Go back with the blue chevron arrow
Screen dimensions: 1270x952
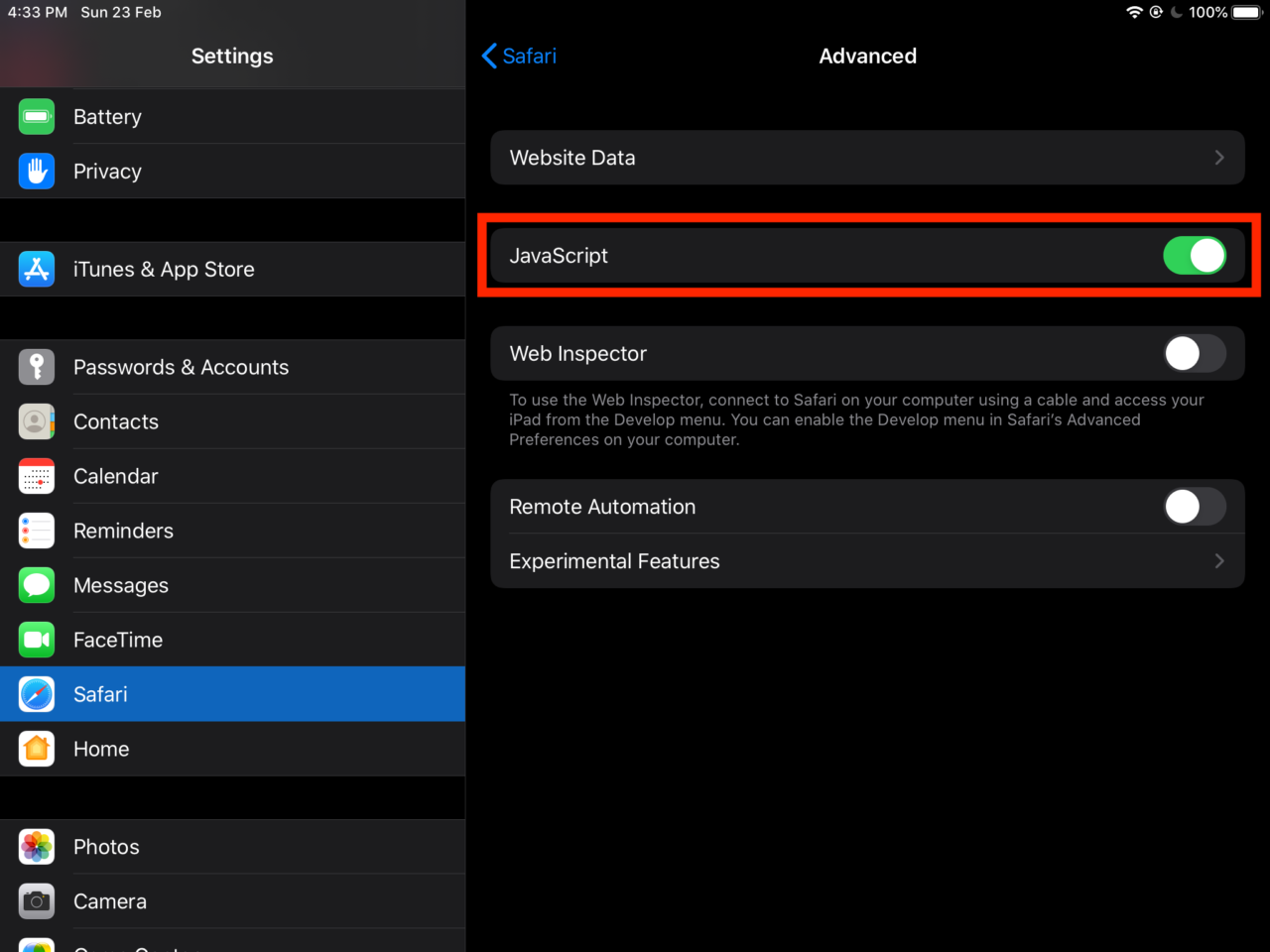tap(489, 57)
